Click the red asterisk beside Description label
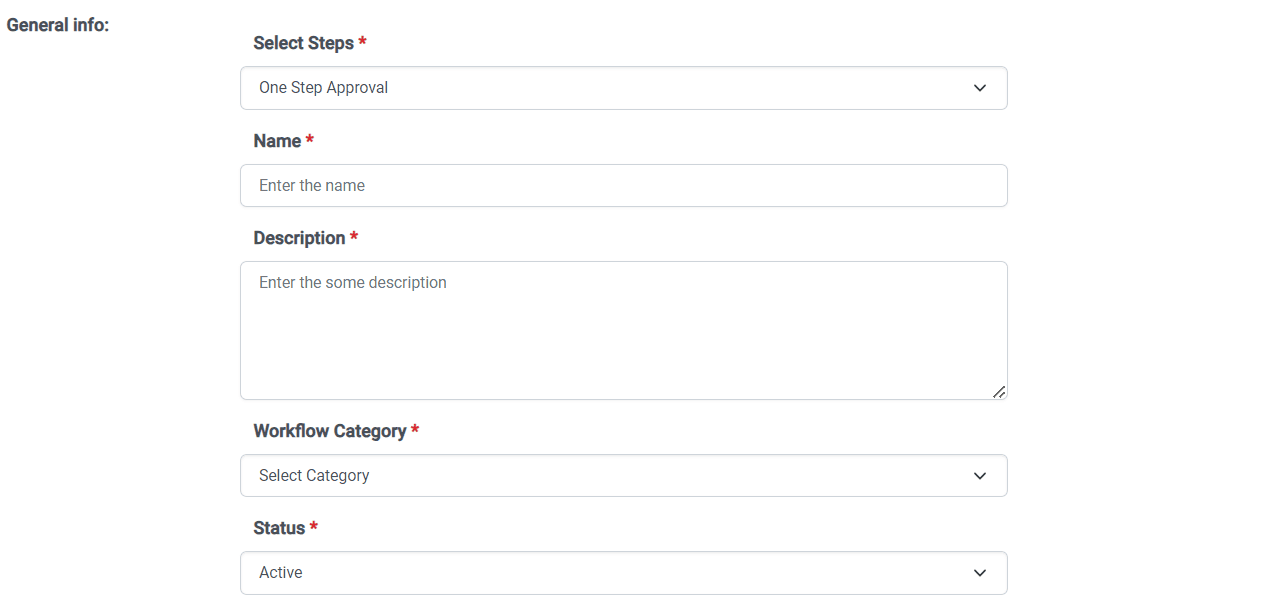Screen dimensions: 1273x607 354,238
